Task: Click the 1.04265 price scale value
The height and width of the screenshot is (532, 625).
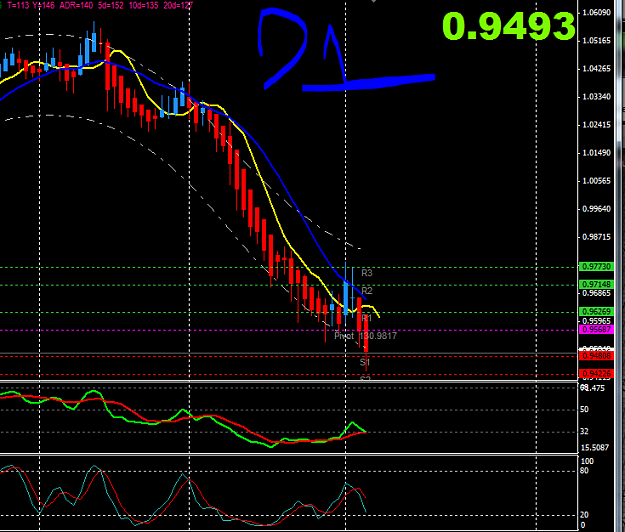Action: (x=597, y=69)
